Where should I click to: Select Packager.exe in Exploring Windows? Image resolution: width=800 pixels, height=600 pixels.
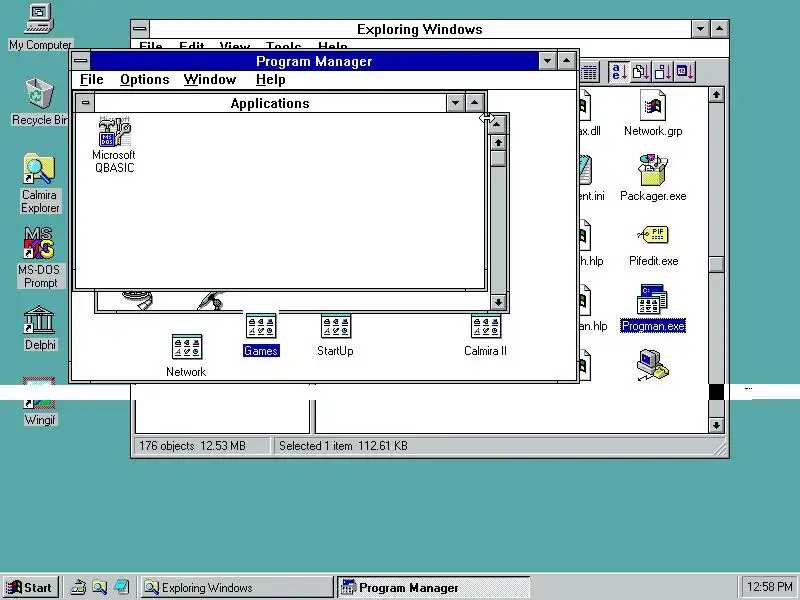pyautogui.click(x=653, y=178)
